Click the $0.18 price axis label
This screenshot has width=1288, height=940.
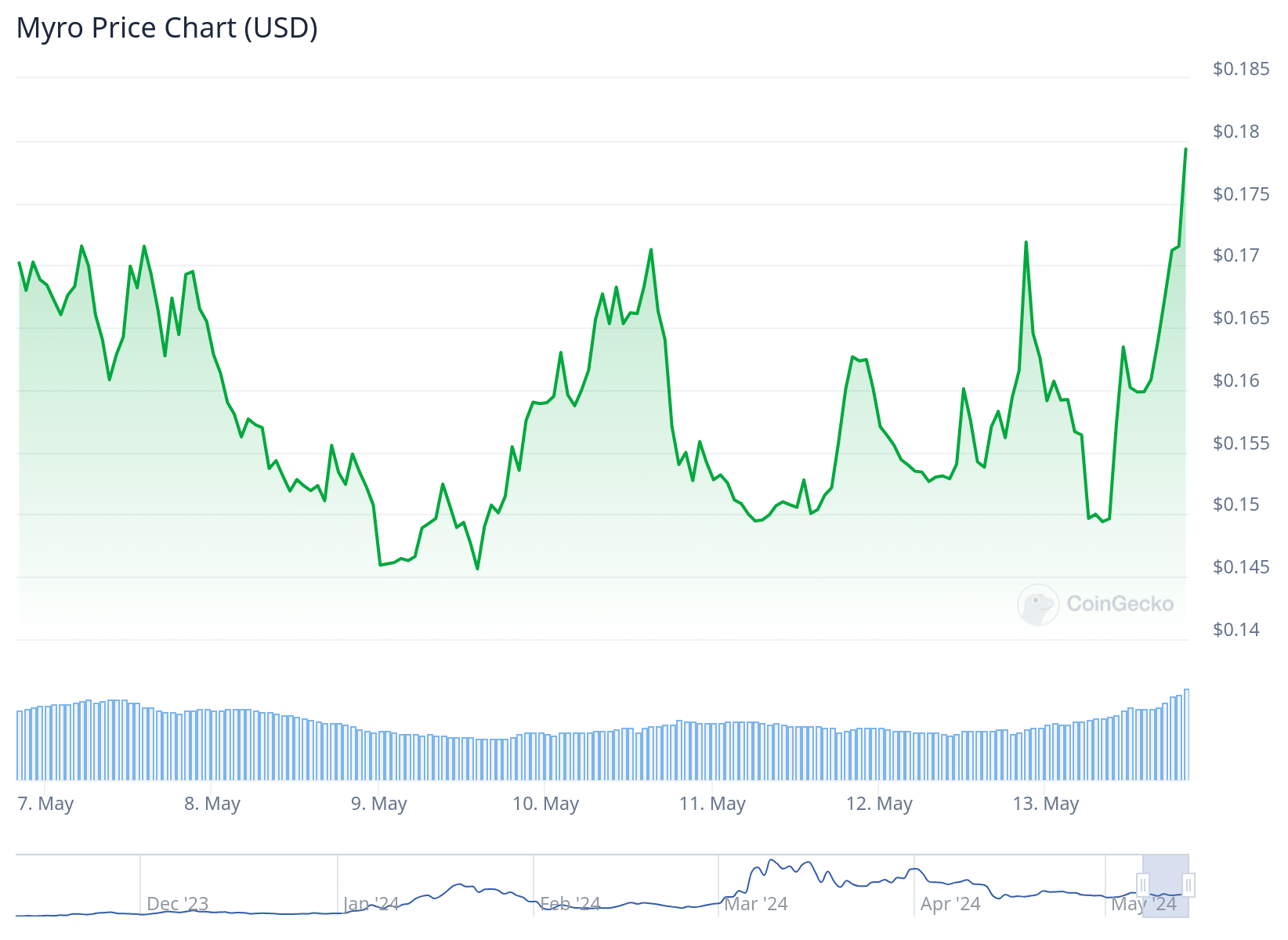pyautogui.click(x=1236, y=132)
